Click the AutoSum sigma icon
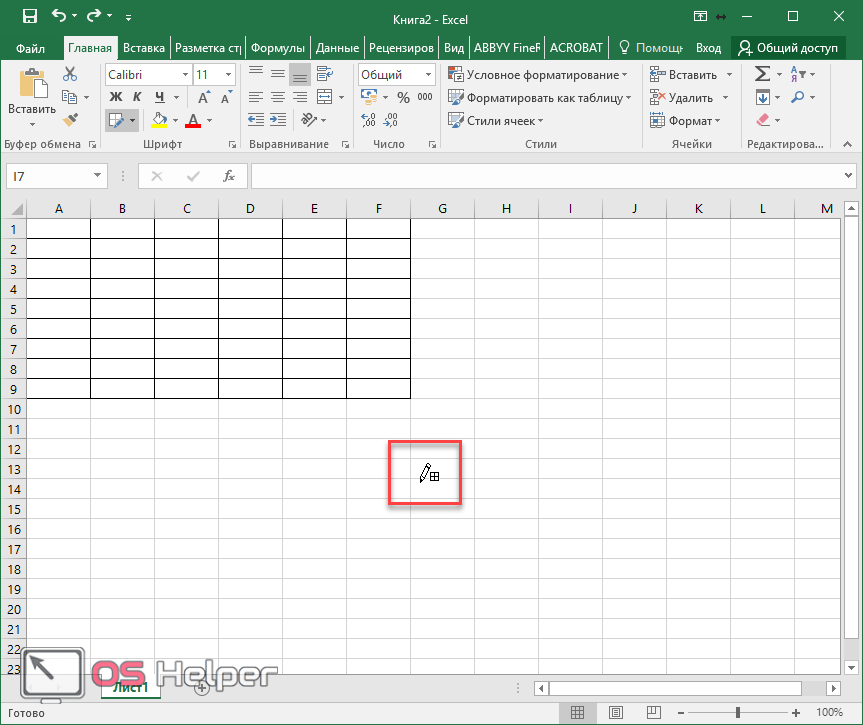863x725 pixels. tap(762, 74)
